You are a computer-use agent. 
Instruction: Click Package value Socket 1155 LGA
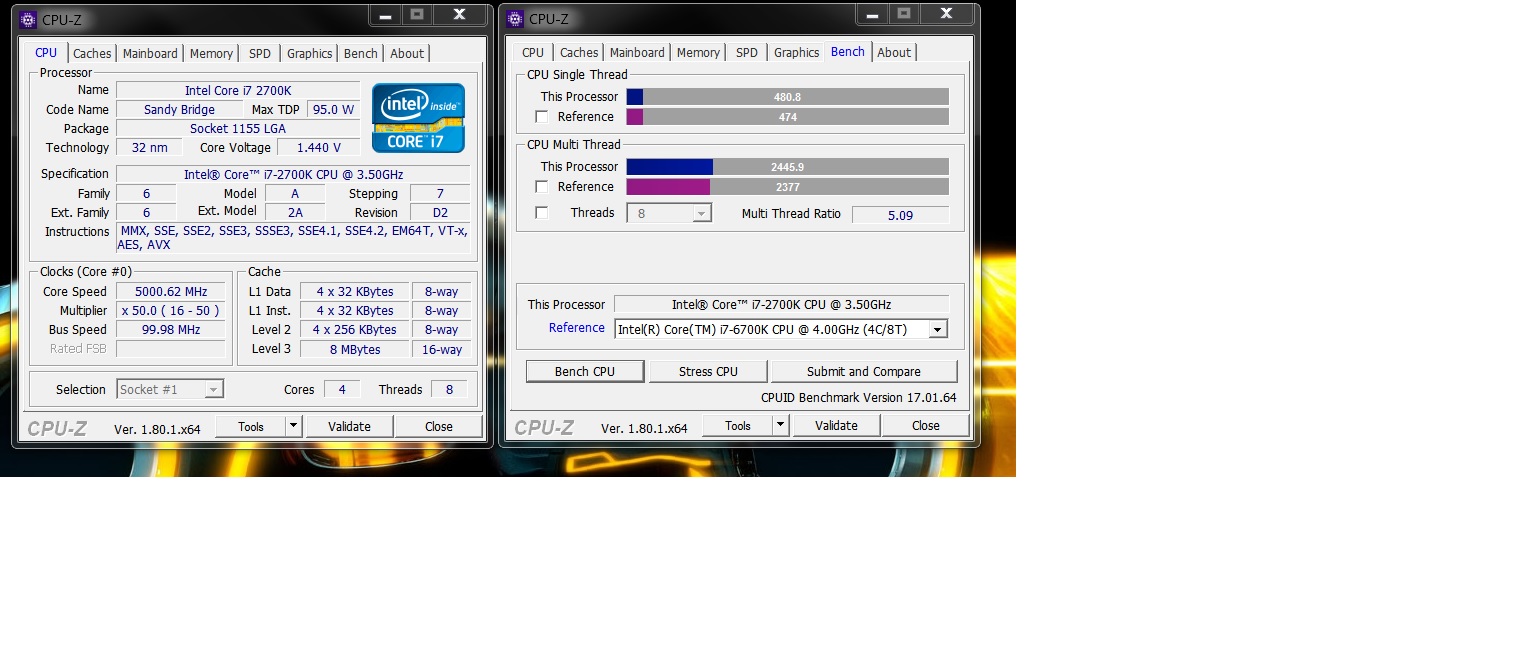click(x=238, y=128)
